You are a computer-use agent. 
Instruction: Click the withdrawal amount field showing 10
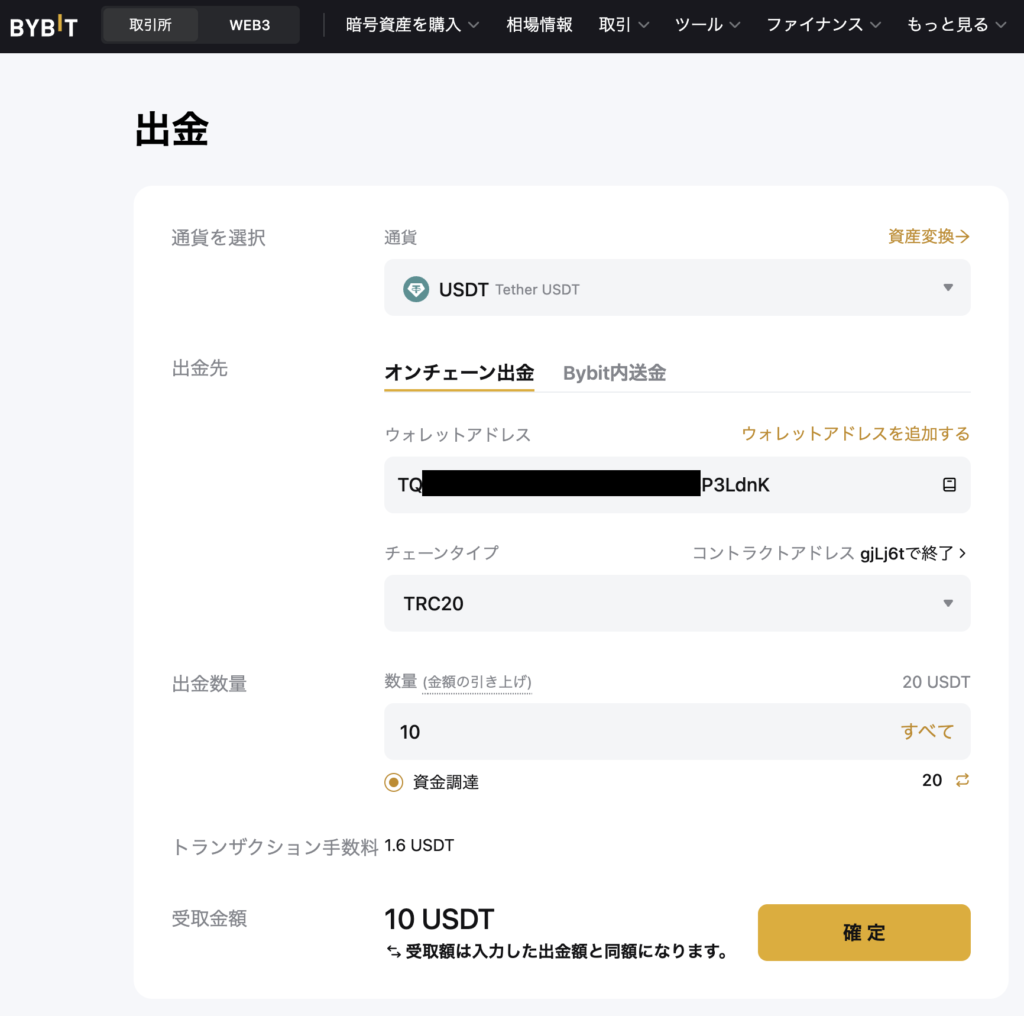[677, 731]
